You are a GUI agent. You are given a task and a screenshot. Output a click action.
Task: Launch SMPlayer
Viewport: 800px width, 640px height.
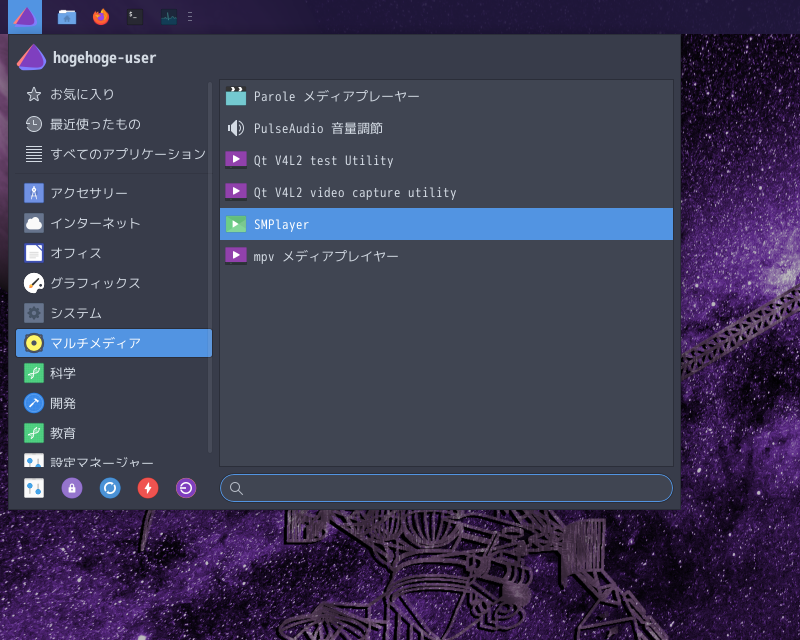[446, 224]
